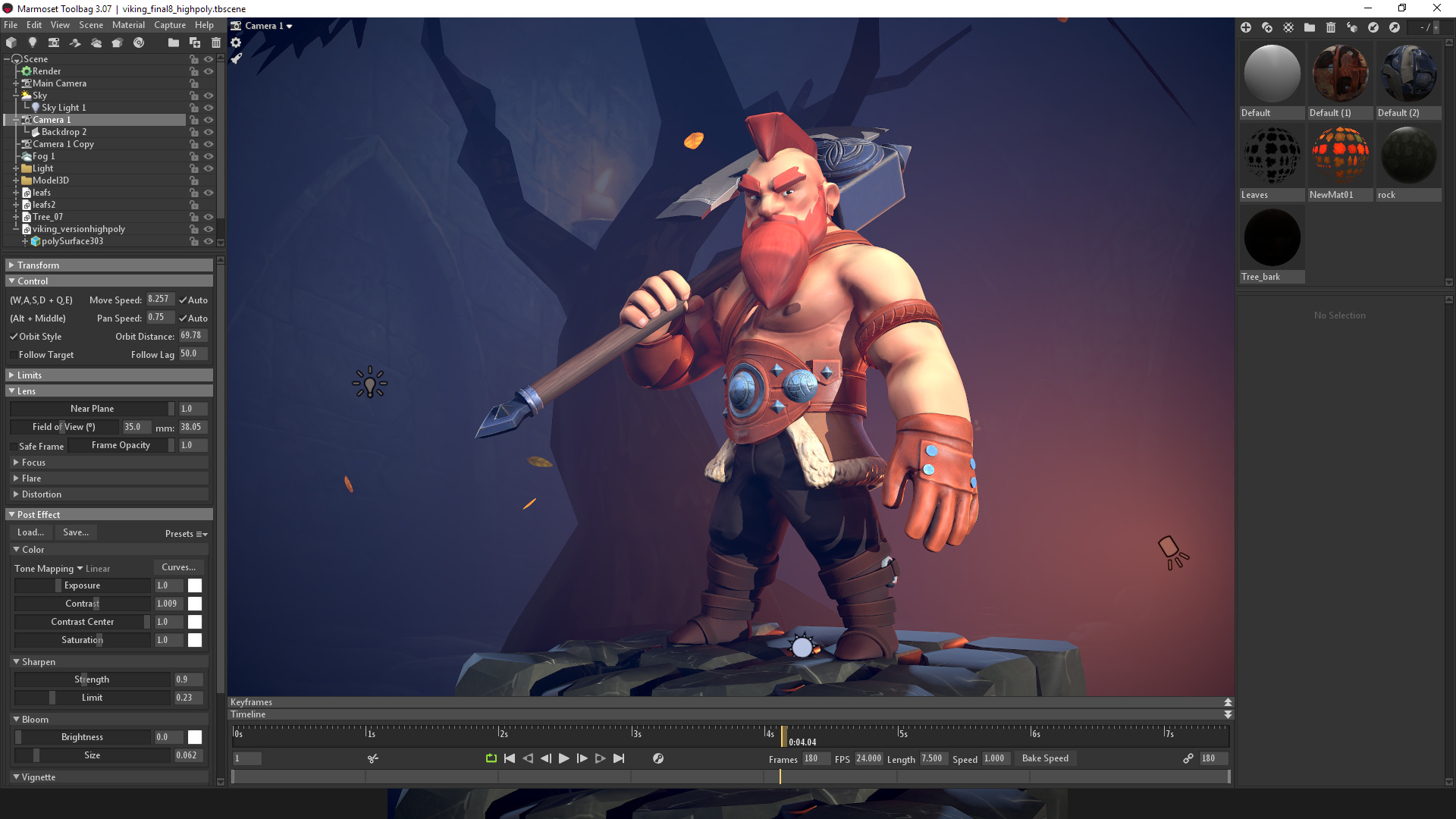1456x819 pixels.
Task: Open the Capture menu
Action: pos(170,25)
